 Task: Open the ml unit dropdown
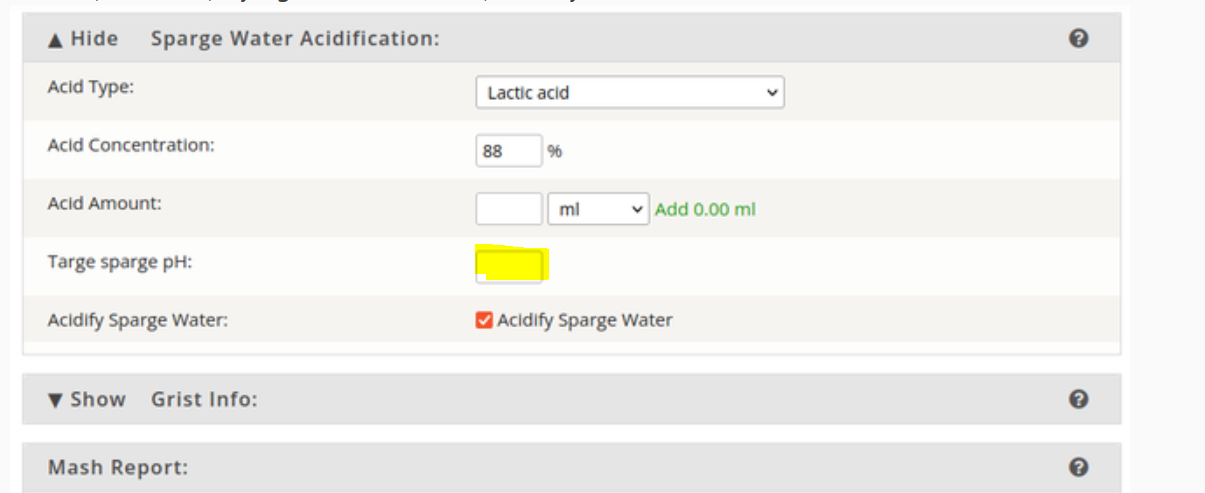point(599,209)
